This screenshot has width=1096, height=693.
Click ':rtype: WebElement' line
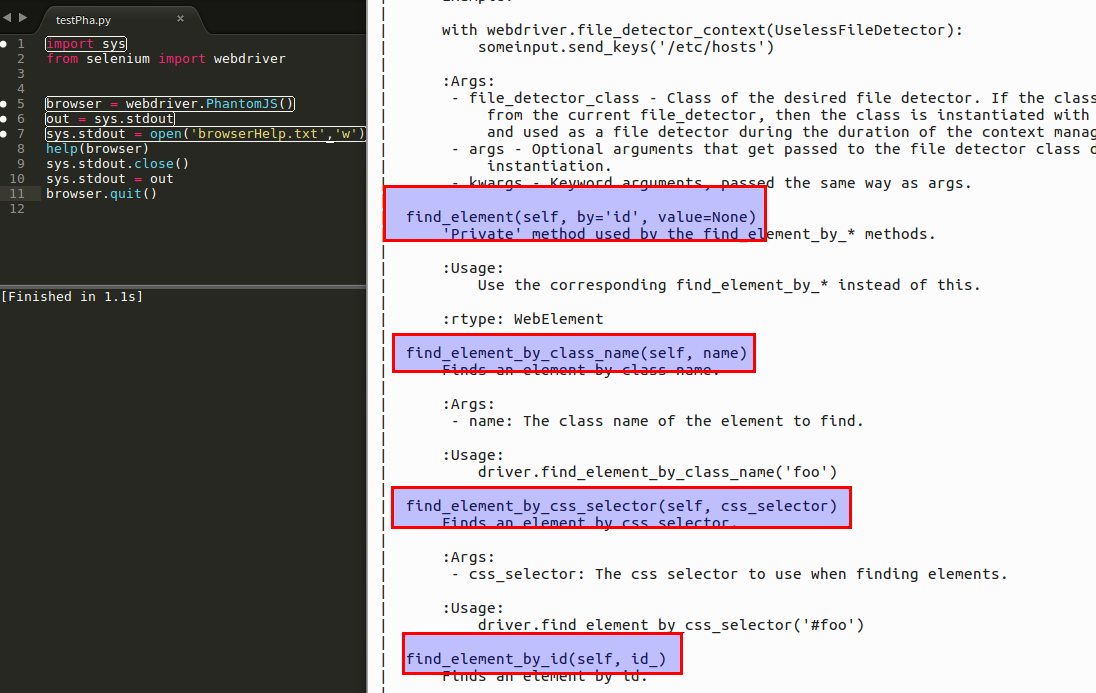[x=522, y=320]
